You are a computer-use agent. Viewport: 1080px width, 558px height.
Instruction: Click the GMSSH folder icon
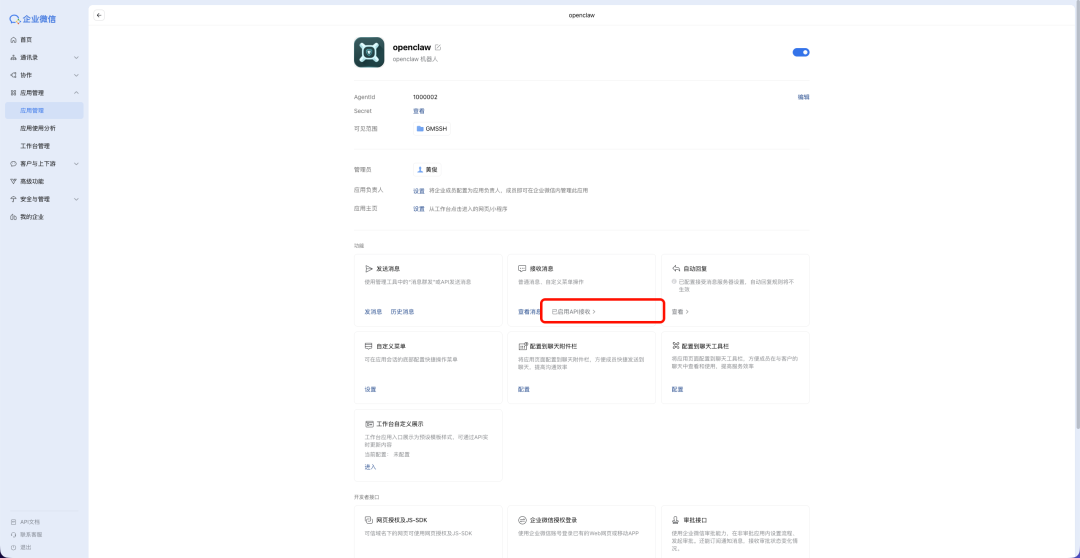click(420, 129)
